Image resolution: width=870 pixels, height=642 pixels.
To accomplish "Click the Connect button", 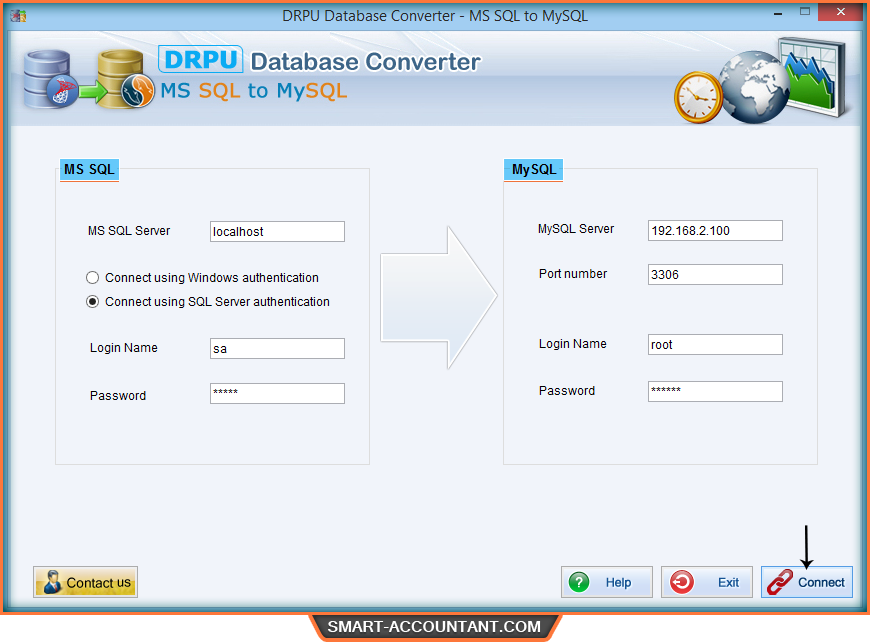I will [x=806, y=582].
